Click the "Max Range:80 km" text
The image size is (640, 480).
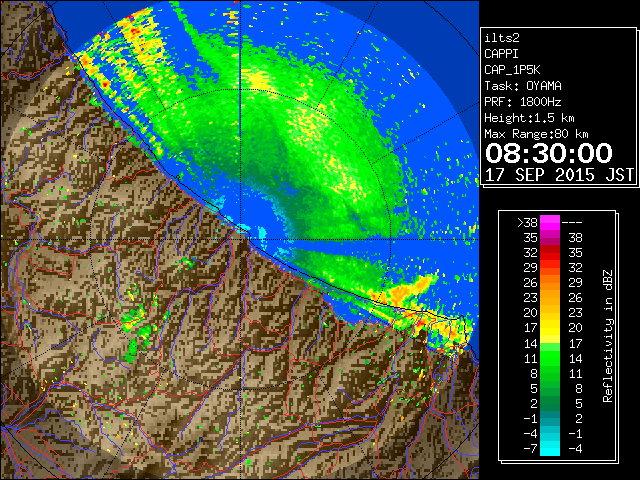[x=536, y=134]
